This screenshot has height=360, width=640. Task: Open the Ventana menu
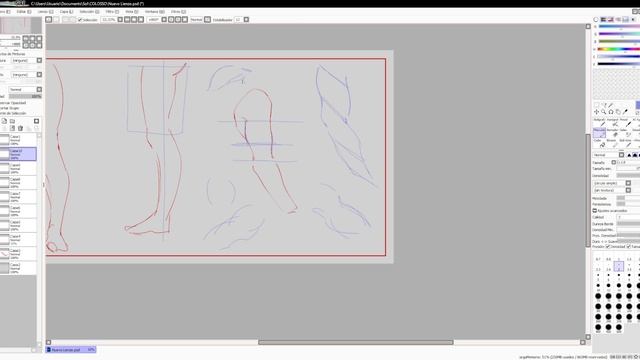(154, 12)
